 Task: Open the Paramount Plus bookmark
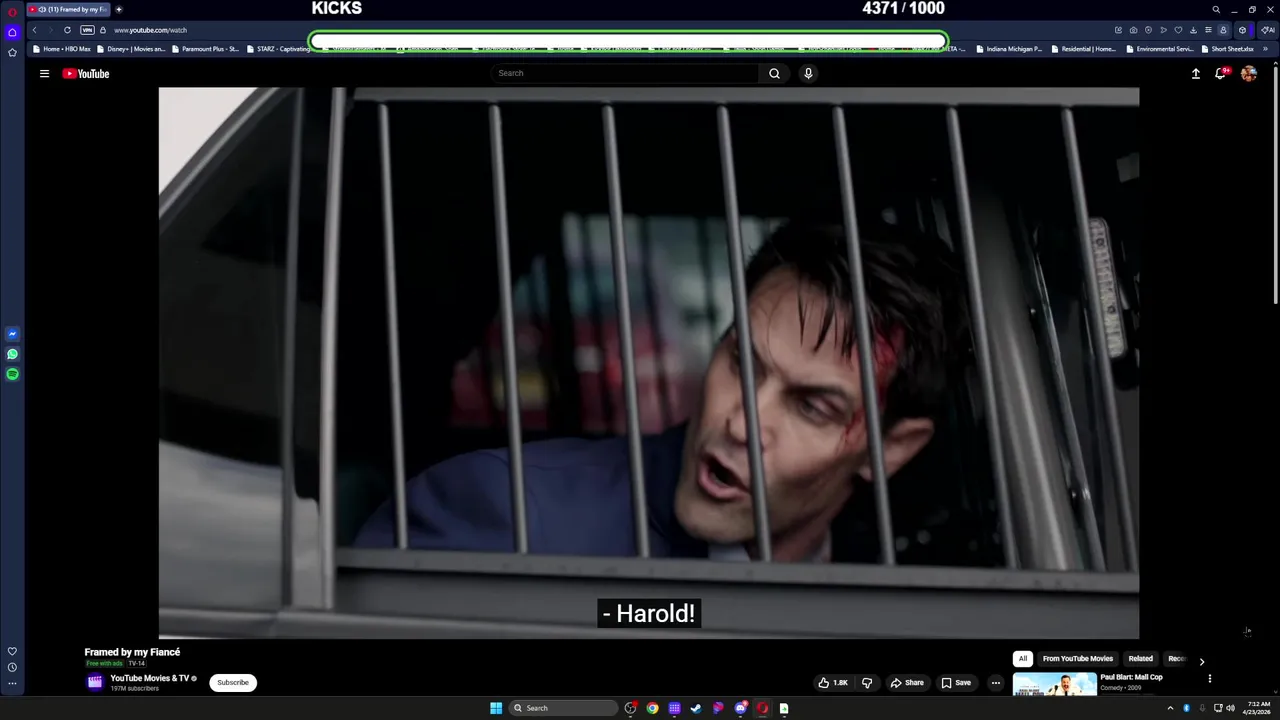click(x=205, y=48)
